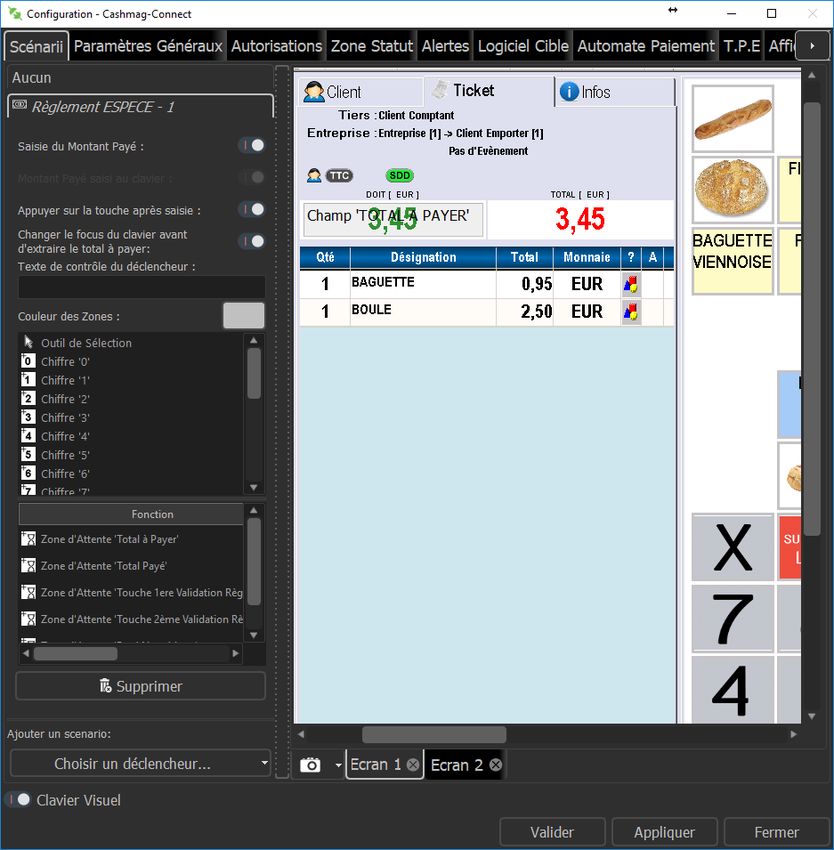The image size is (834, 850).
Task: Toggle Saisie du Montant Payé
Action: pyautogui.click(x=252, y=146)
